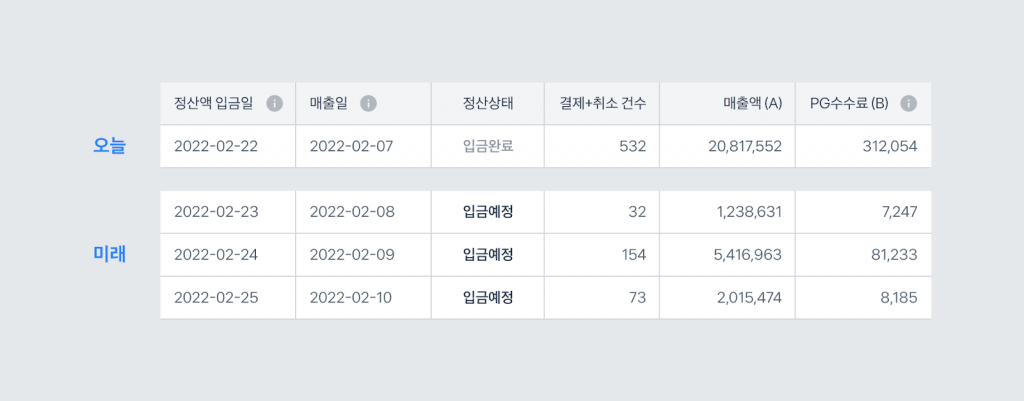Select sales date 2022-02-10 cell
This screenshot has width=1024, height=401.
coord(363,298)
